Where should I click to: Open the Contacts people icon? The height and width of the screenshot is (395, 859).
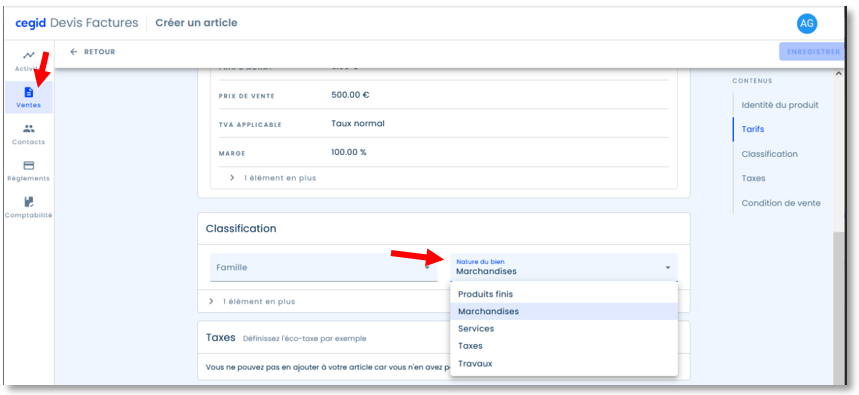(x=28, y=129)
